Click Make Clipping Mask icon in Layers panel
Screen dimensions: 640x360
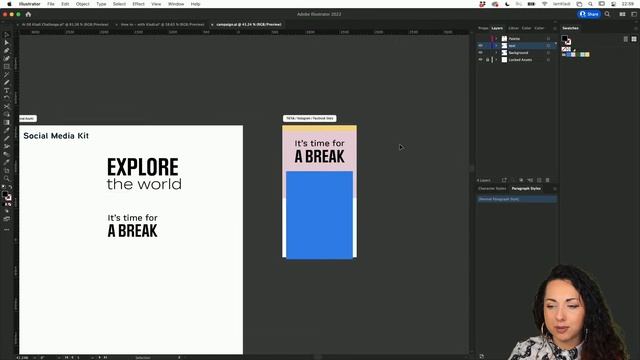521,180
